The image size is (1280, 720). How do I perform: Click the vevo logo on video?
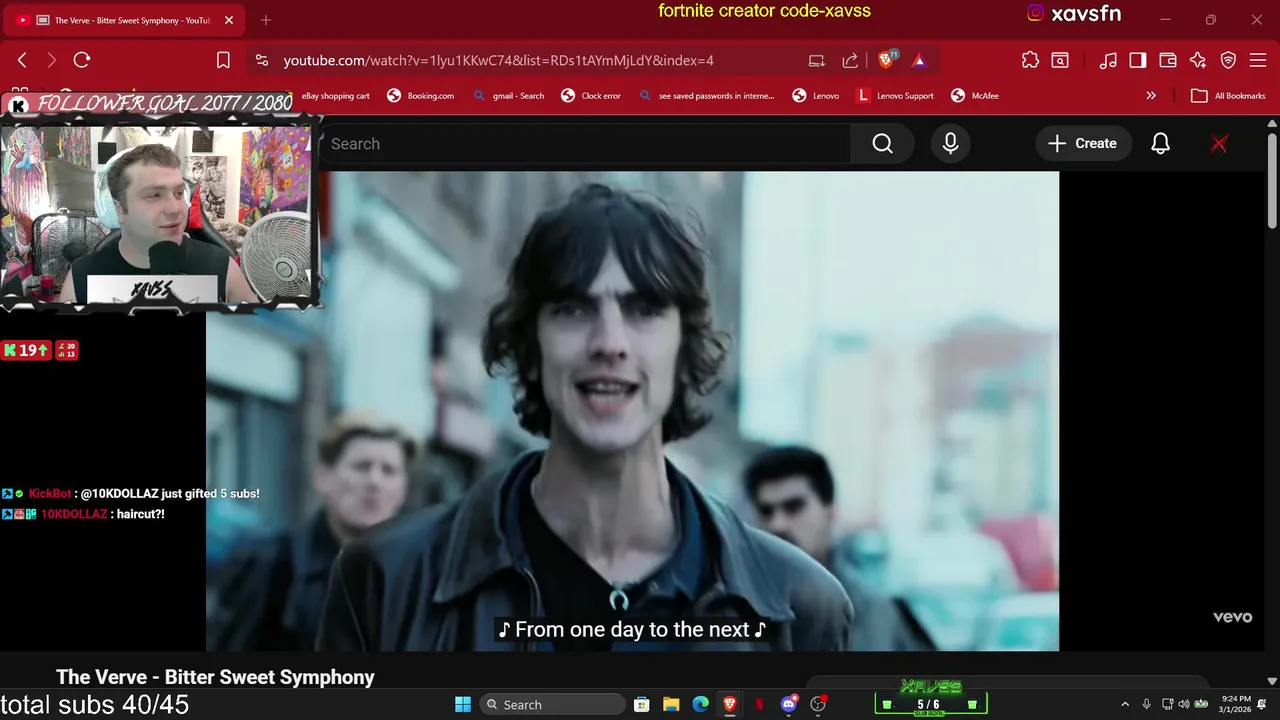[1232, 617]
